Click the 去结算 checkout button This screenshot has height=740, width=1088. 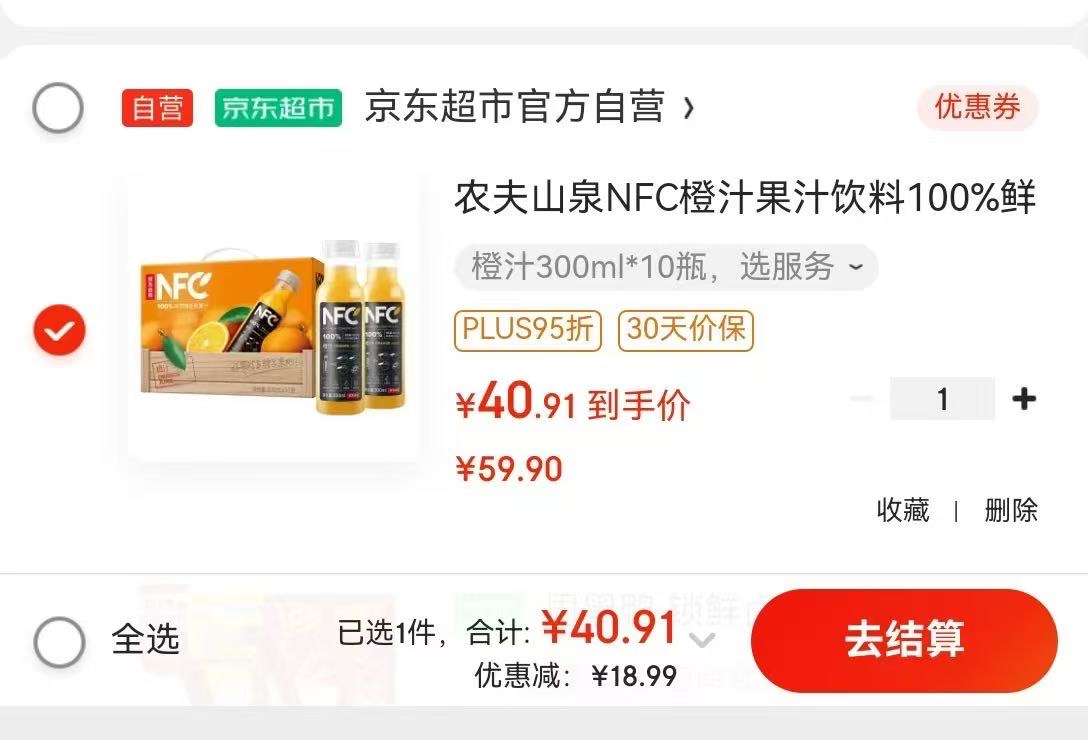coord(904,640)
